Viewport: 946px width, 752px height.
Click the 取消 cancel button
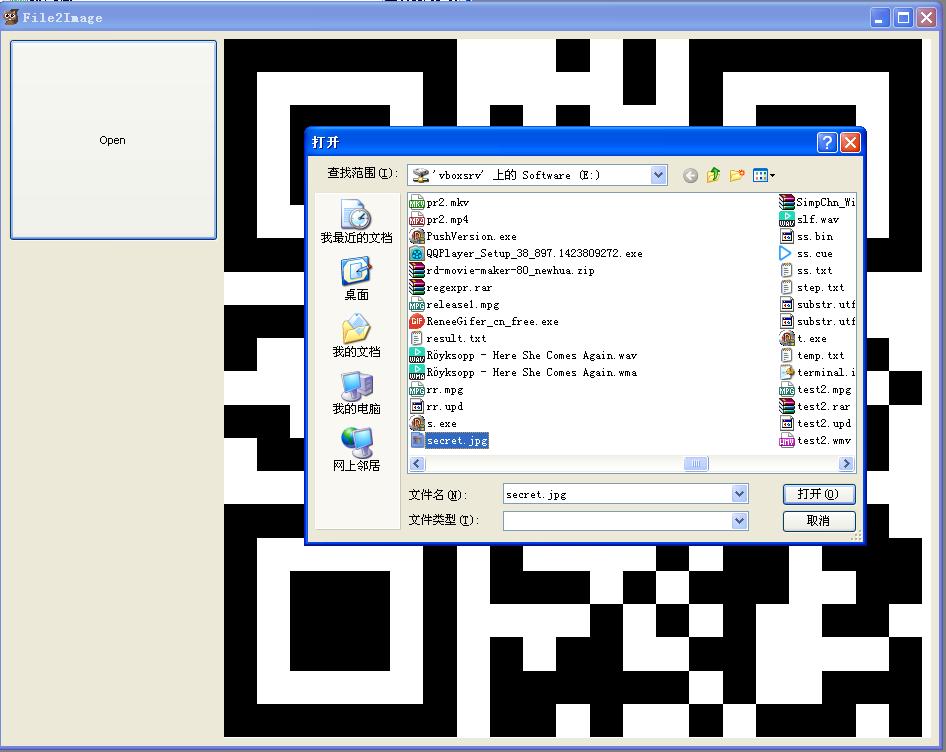coord(819,521)
